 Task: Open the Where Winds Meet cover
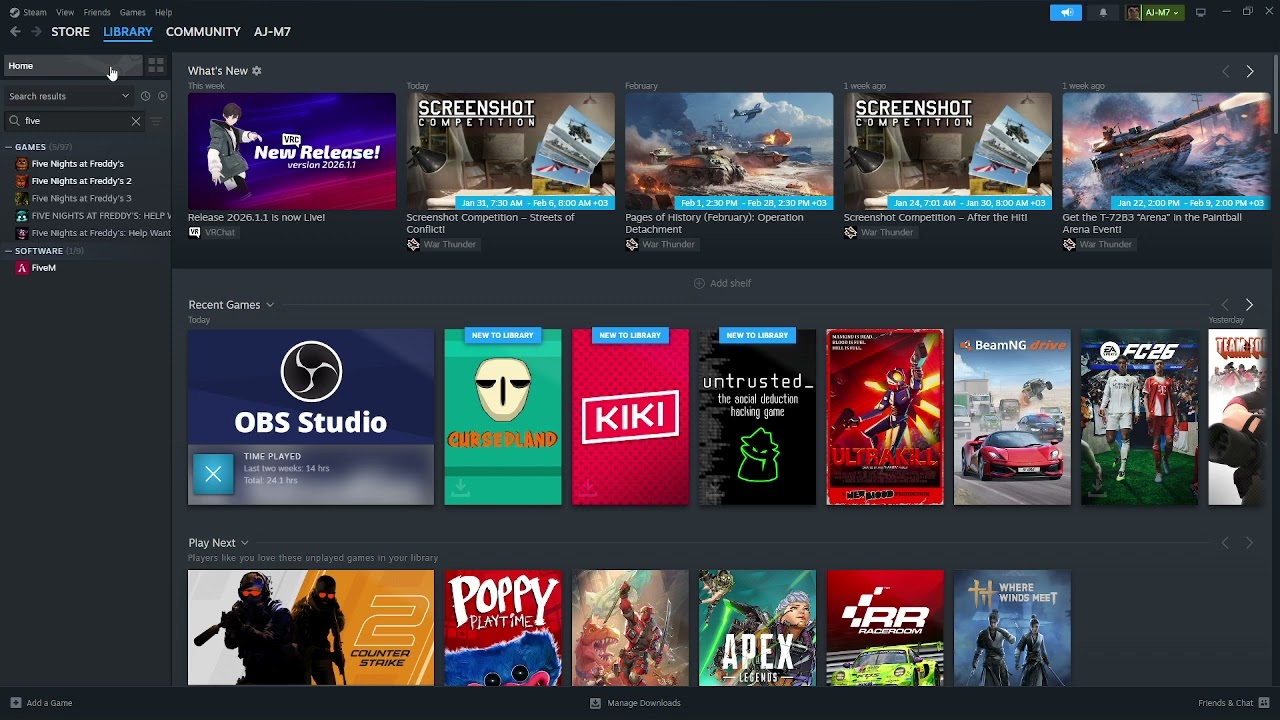point(1012,628)
